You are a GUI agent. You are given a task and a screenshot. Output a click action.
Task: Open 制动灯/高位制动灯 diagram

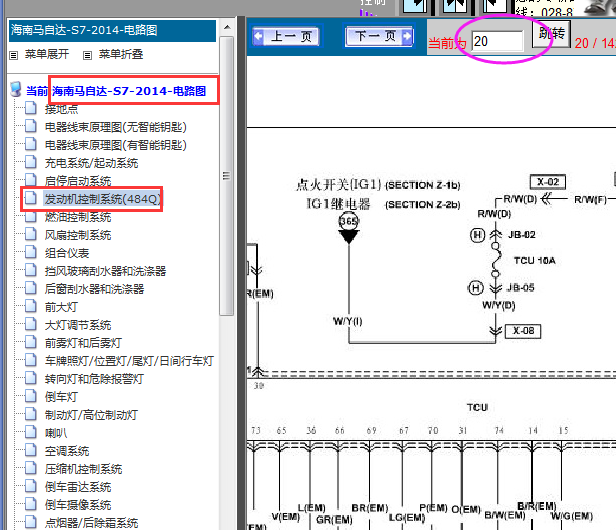tap(91, 415)
